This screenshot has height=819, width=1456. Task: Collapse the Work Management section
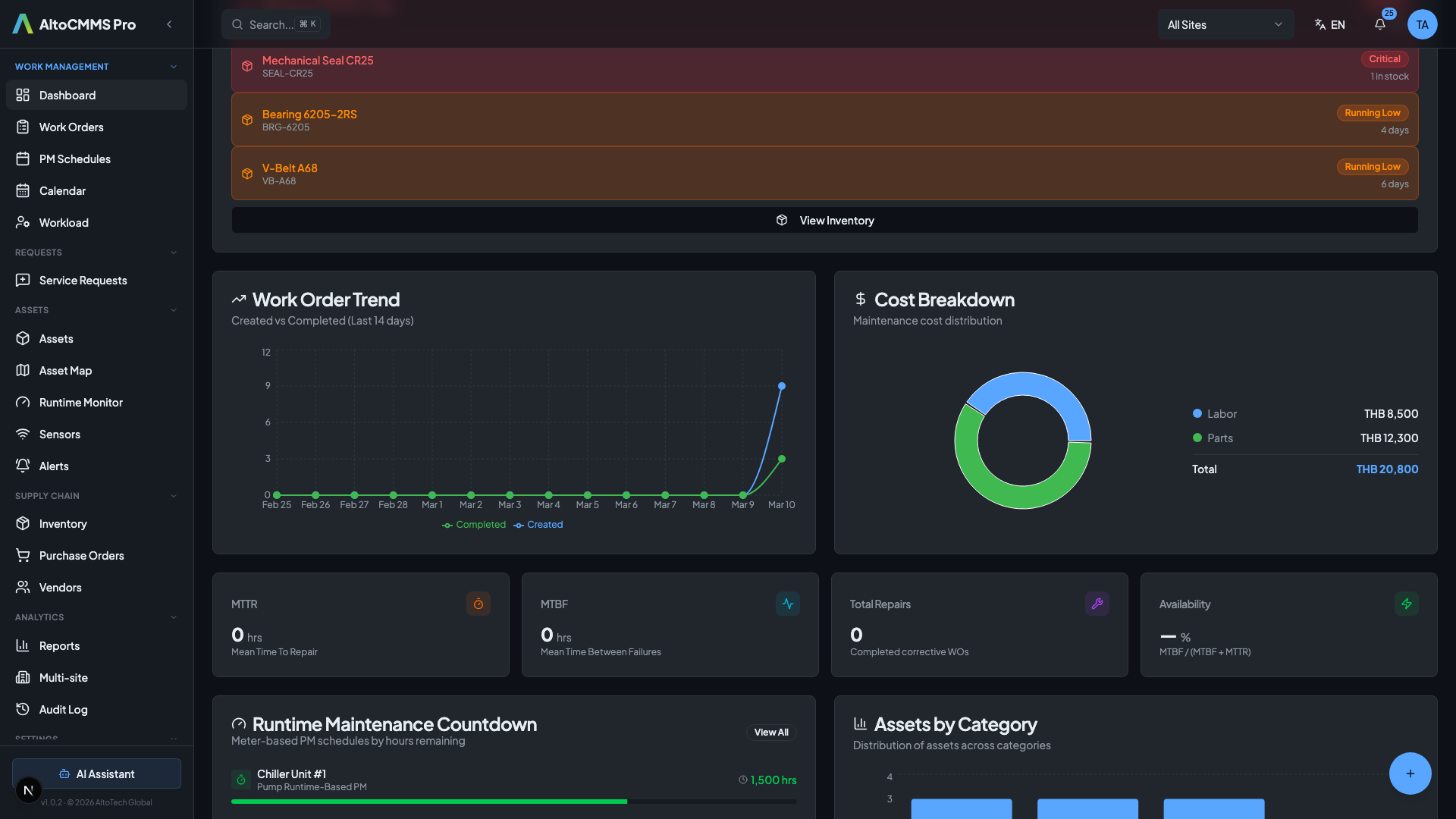[174, 67]
